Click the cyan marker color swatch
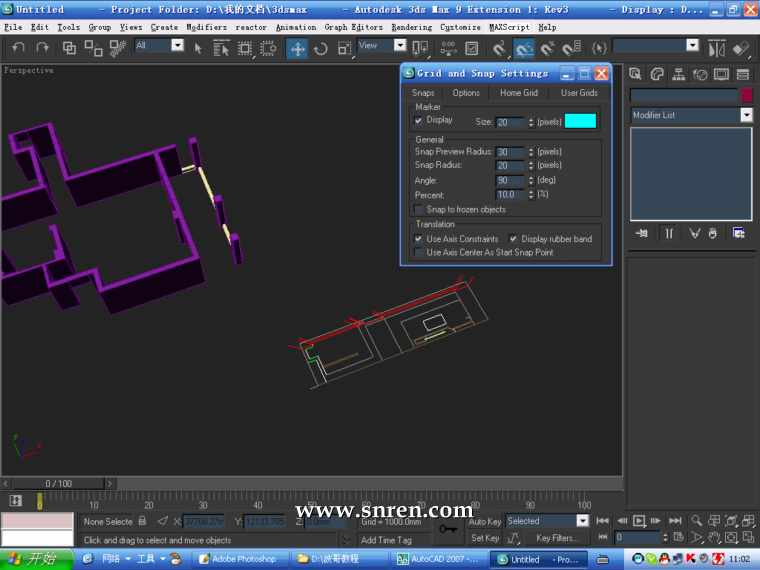This screenshot has height=570, width=760. tap(580, 121)
